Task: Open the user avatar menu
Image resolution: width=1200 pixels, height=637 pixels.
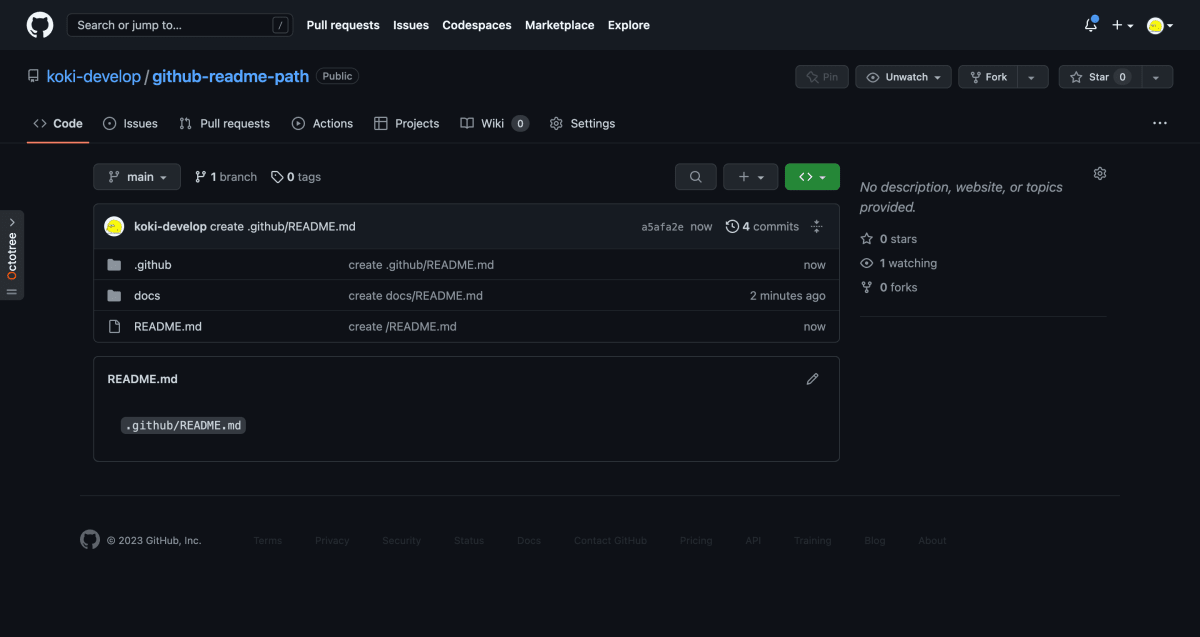Action: pyautogui.click(x=1159, y=25)
